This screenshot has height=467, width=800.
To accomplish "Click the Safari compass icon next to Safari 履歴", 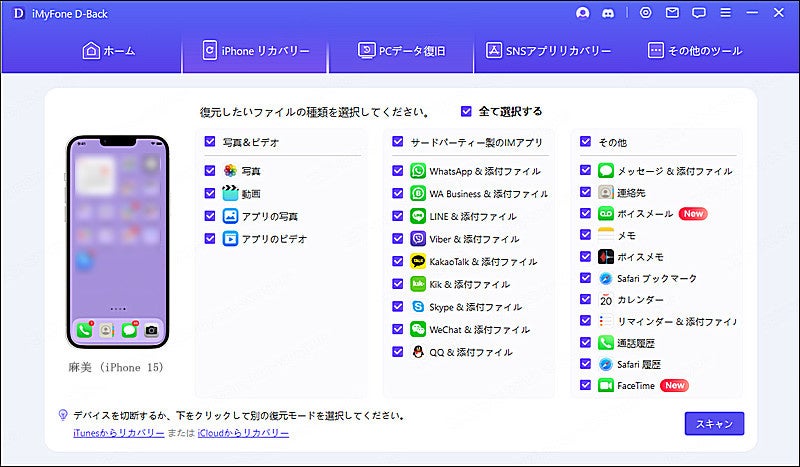I will tap(606, 364).
